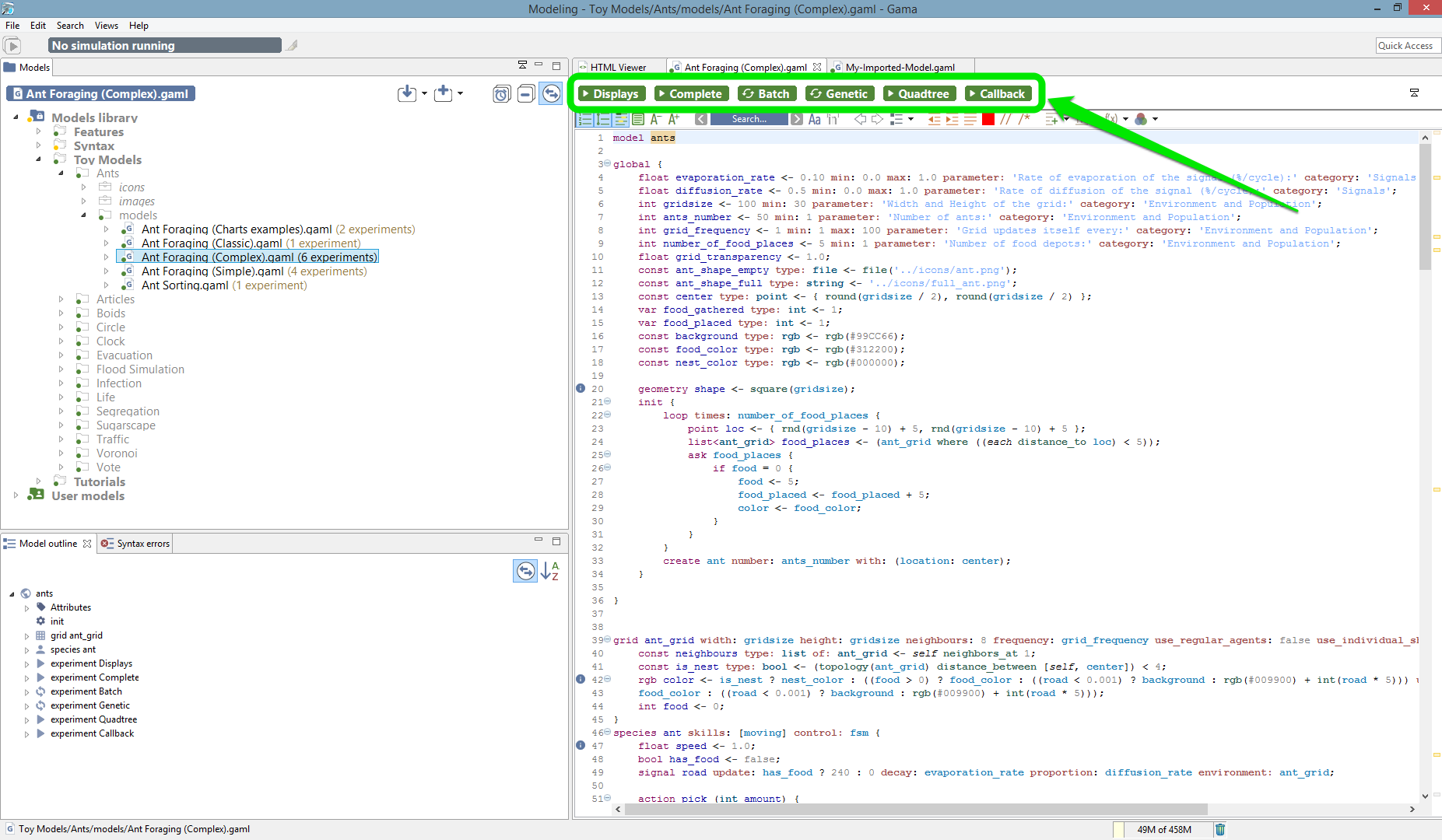Click next search result arrow
1442x840 pixels.
[x=797, y=119]
